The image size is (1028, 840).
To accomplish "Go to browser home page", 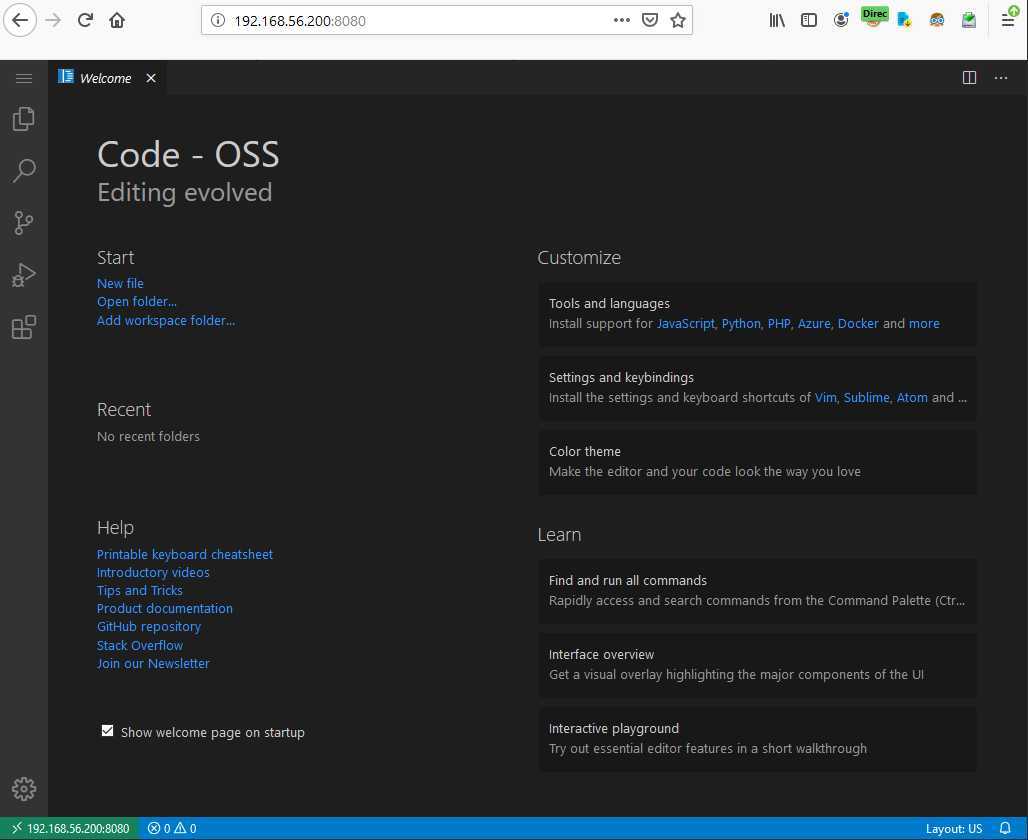I will [117, 20].
